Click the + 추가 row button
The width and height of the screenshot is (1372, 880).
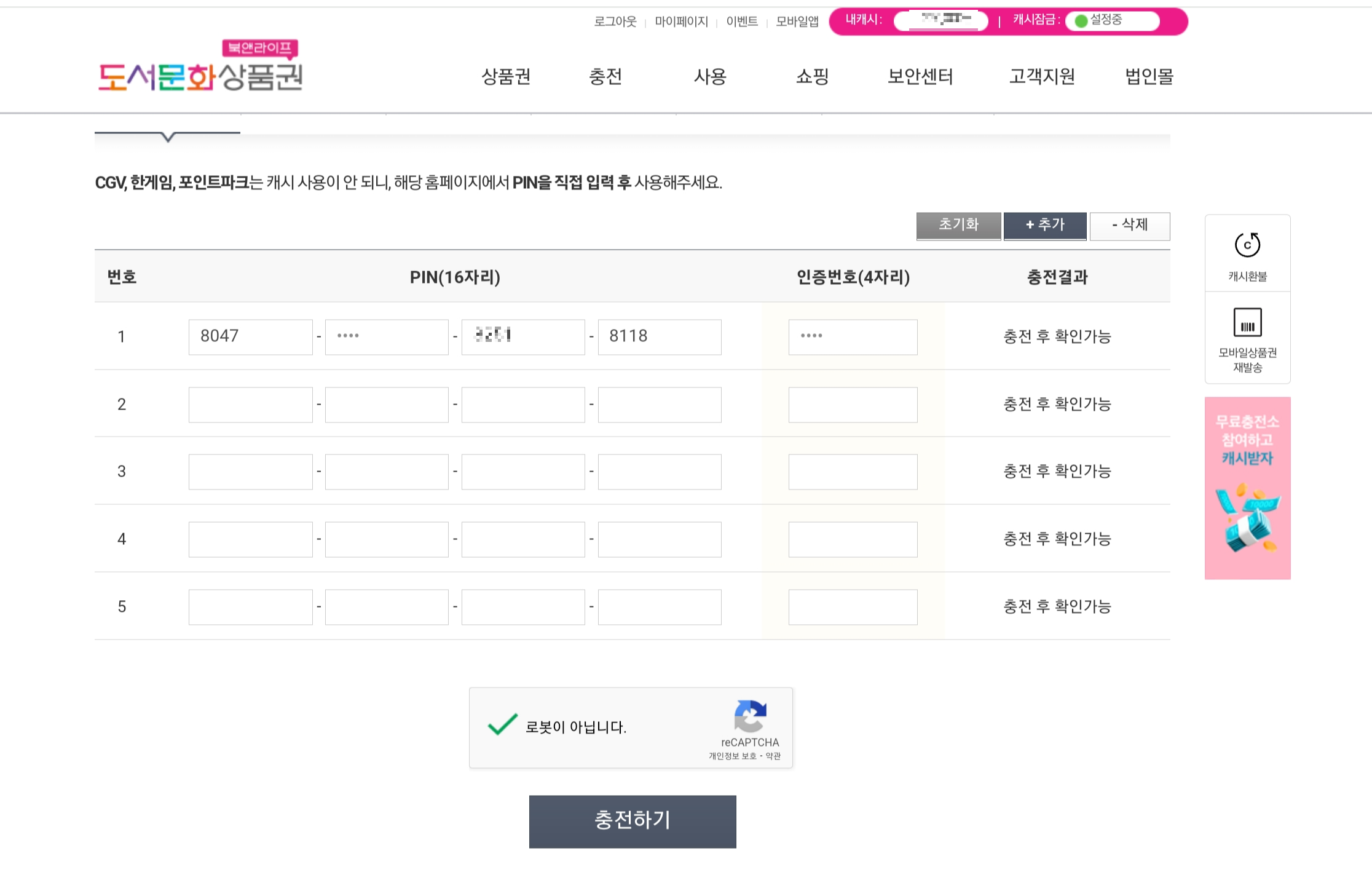point(1045,225)
